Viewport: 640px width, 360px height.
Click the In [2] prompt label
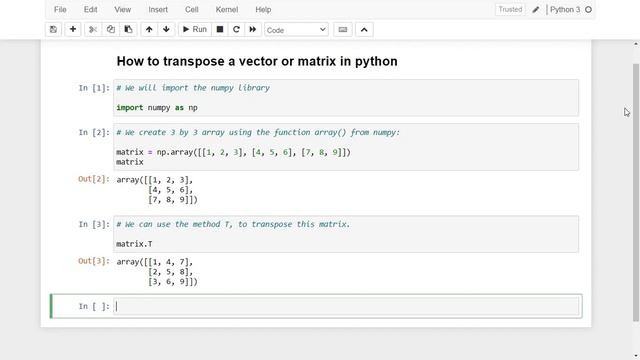coord(94,132)
